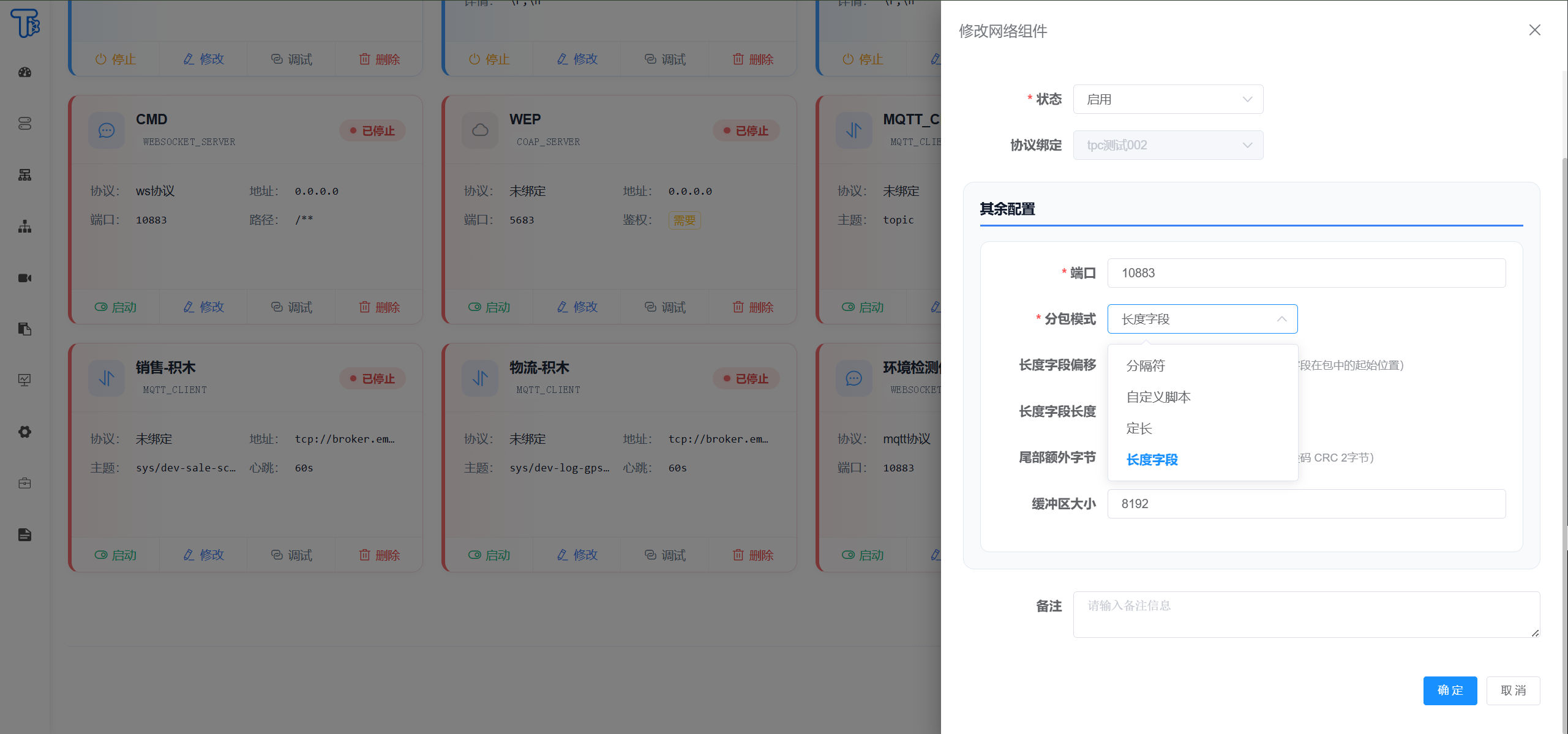The height and width of the screenshot is (734, 1568).
Task: Start the 物流-积木 component with 启动
Action: pos(489,555)
